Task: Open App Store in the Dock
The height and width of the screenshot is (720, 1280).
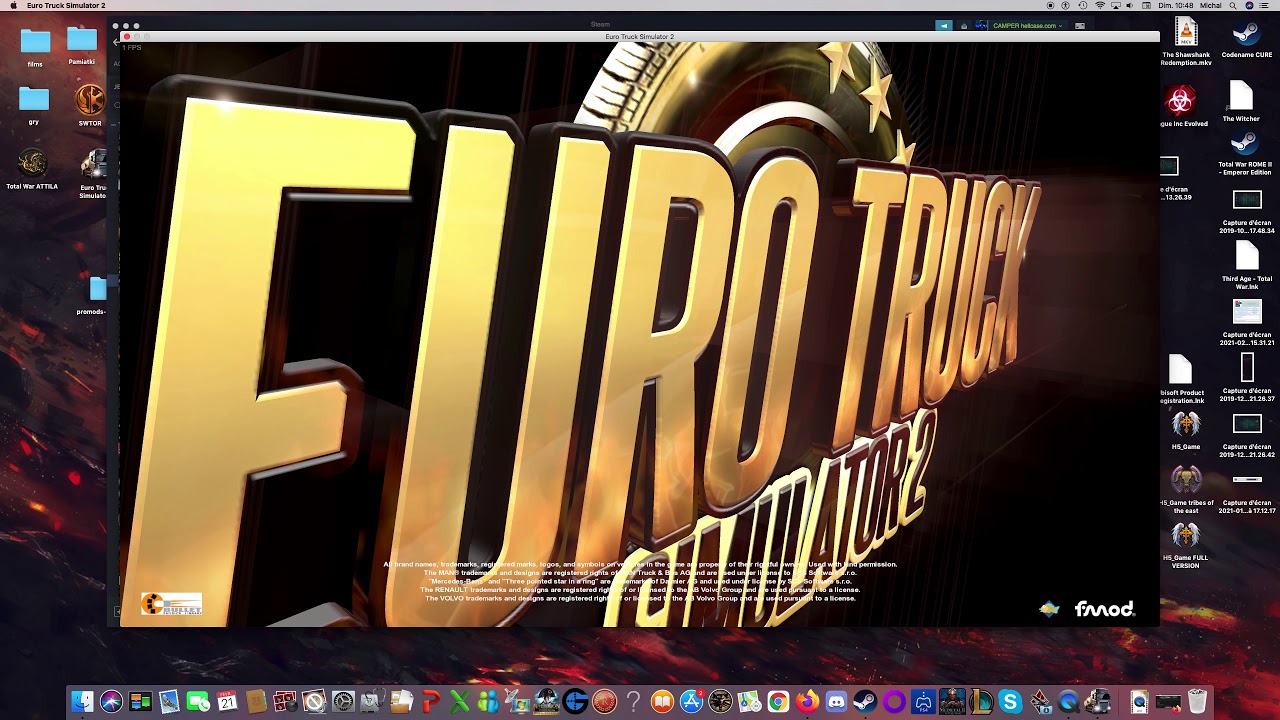Action: pos(691,702)
